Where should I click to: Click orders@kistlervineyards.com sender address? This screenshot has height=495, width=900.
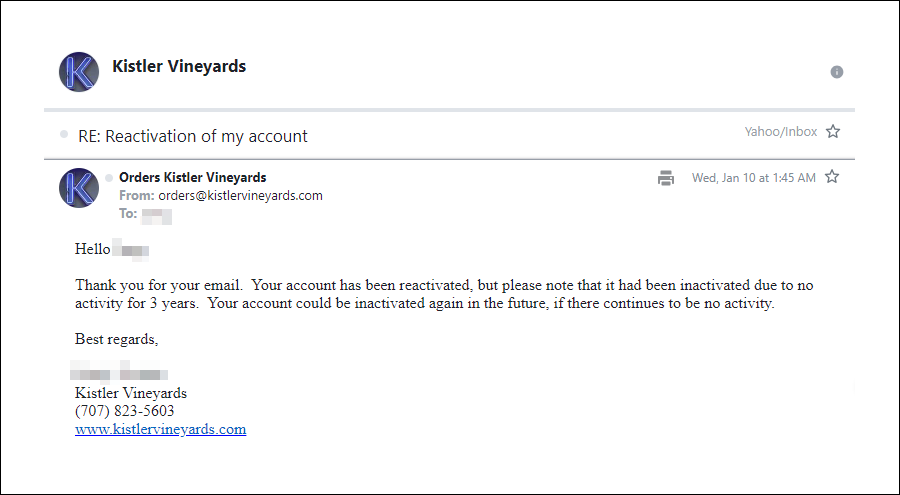click(240, 196)
